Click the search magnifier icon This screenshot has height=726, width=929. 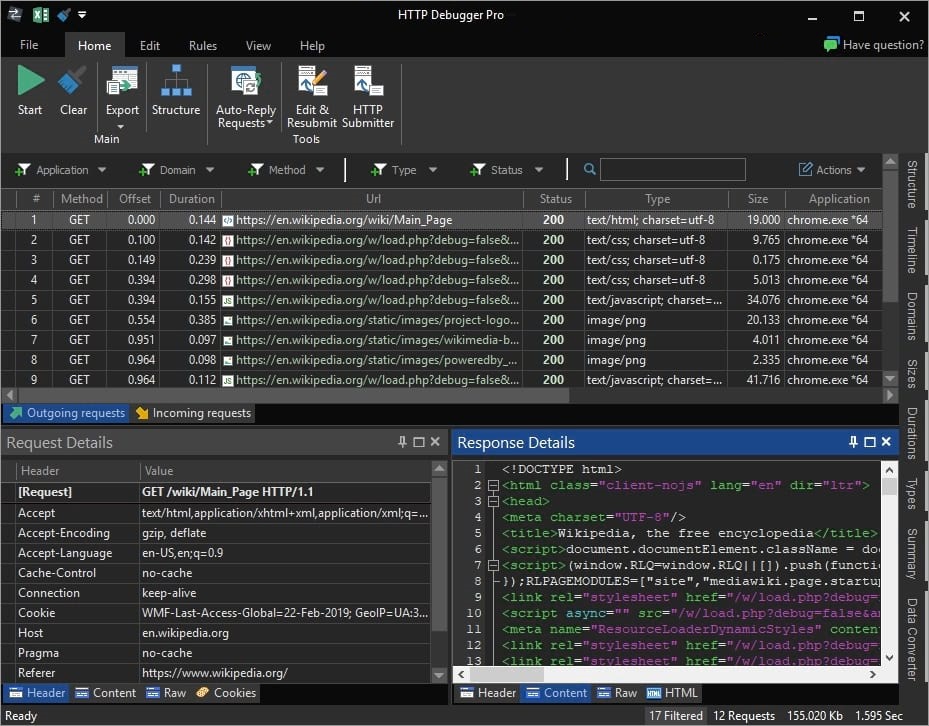[x=590, y=169]
